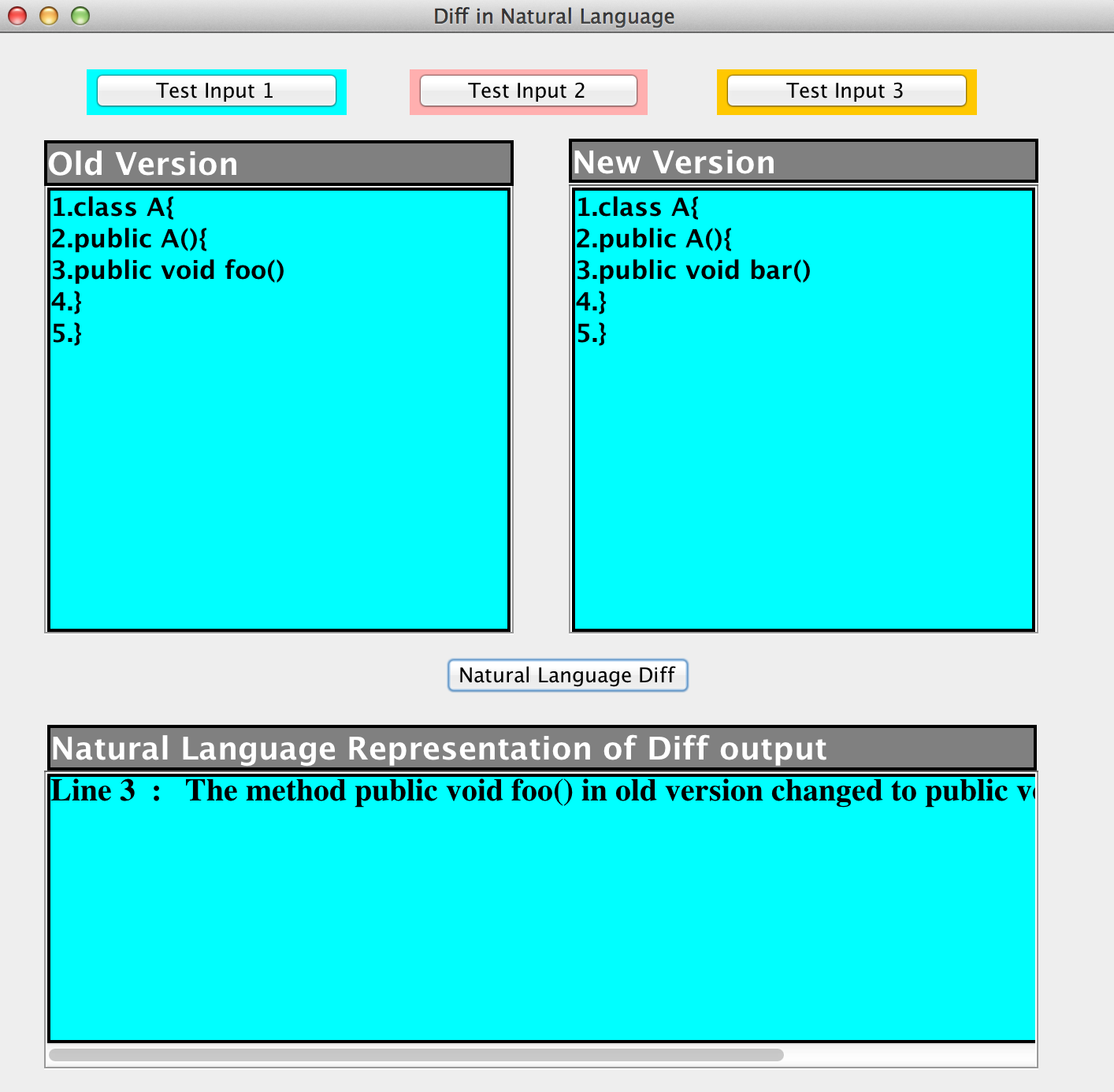This screenshot has width=1114, height=1092.
Task: Click the Test Input 1 button
Action: (216, 91)
